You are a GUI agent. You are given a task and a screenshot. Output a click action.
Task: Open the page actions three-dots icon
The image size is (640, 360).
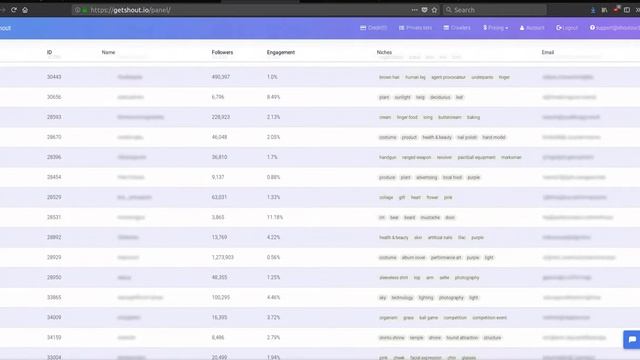(x=414, y=10)
